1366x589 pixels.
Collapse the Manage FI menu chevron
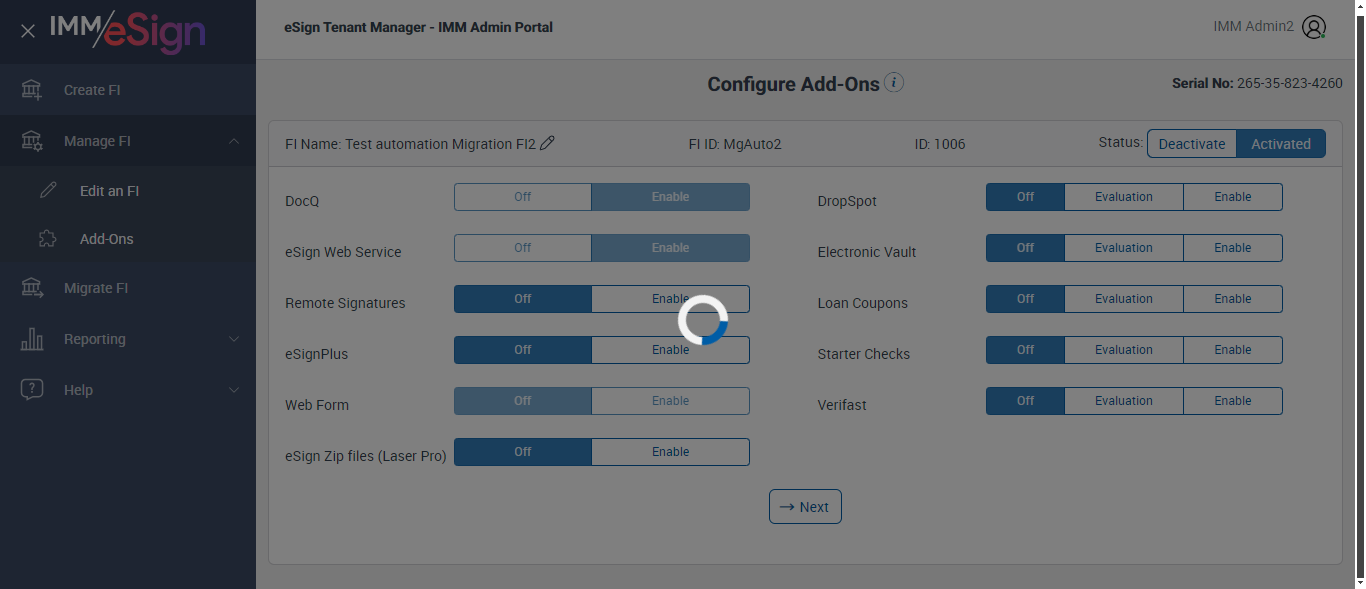[234, 141]
